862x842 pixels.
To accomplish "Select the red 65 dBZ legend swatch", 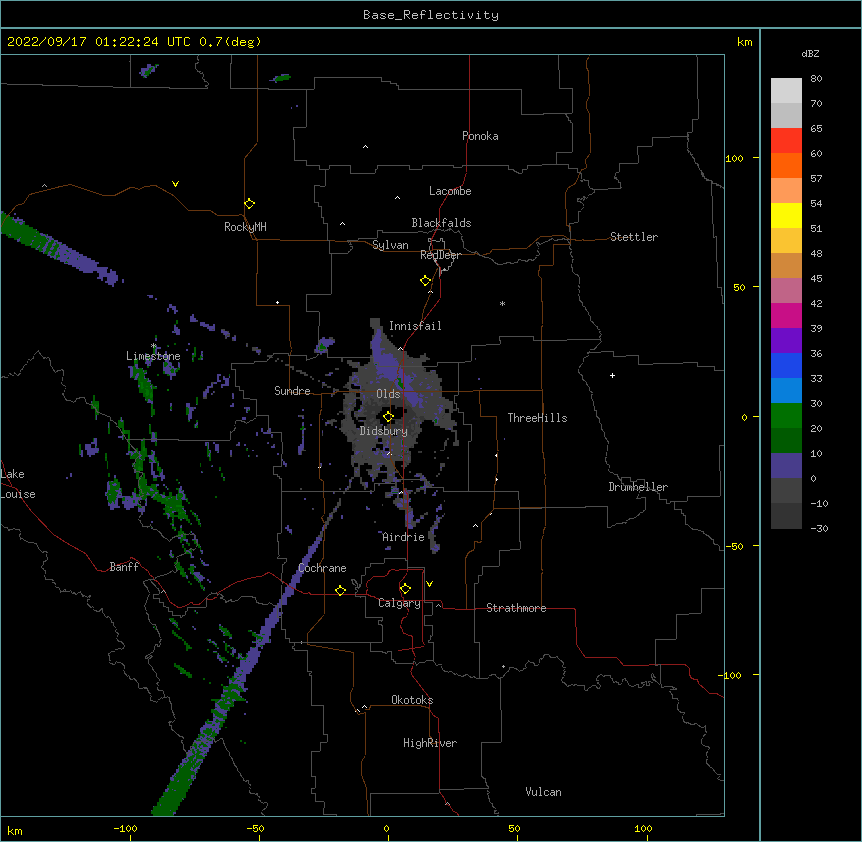I will (786, 141).
